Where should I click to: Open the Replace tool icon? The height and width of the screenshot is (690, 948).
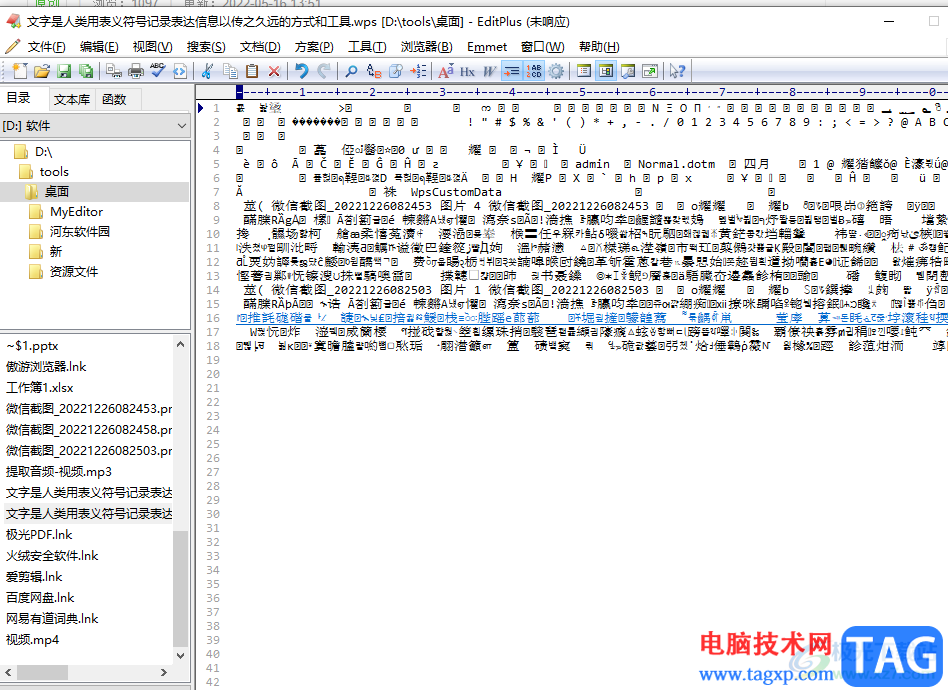tap(374, 71)
